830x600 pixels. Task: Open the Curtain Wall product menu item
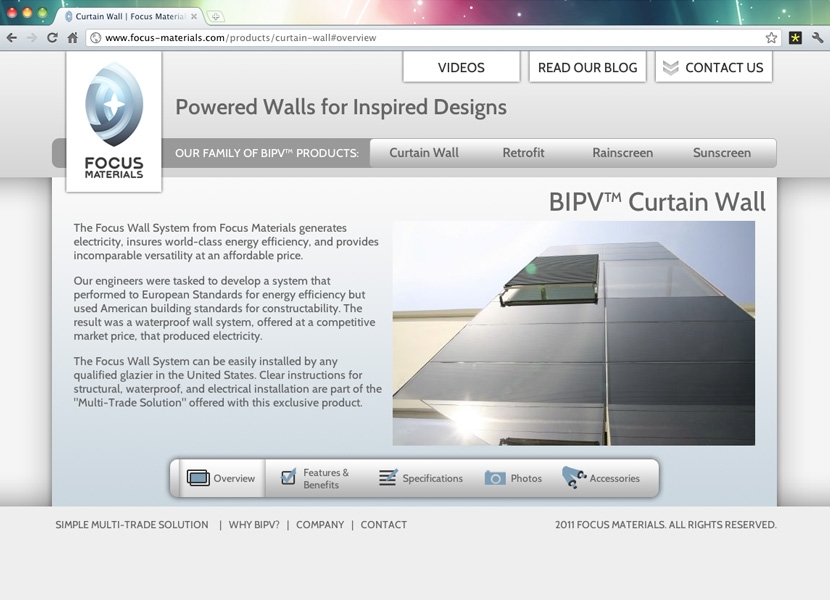[x=424, y=153]
